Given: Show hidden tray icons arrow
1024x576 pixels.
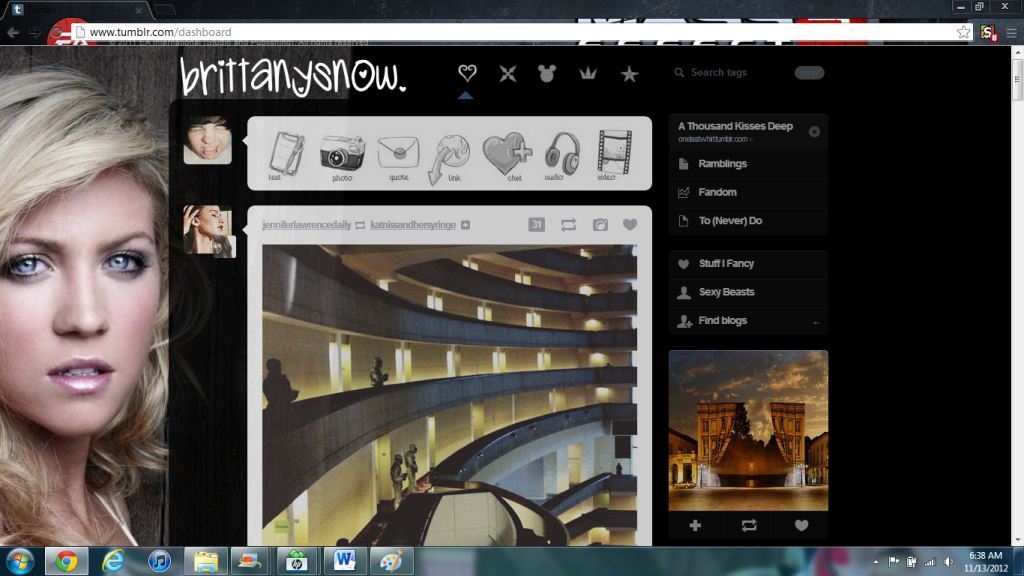Looking at the screenshot, I should click(x=876, y=562).
